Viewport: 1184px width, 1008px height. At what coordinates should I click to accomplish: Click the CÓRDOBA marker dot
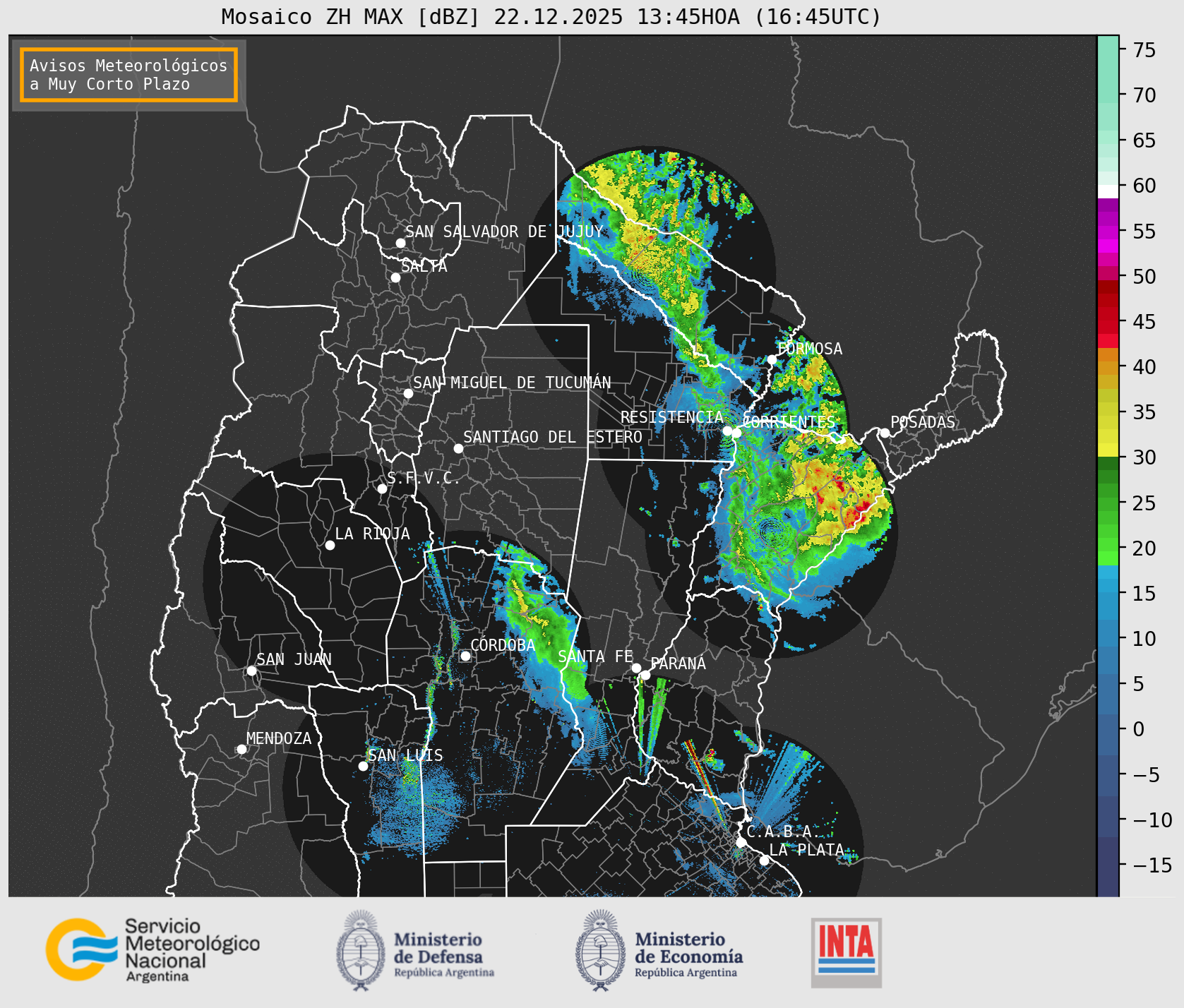click(465, 656)
